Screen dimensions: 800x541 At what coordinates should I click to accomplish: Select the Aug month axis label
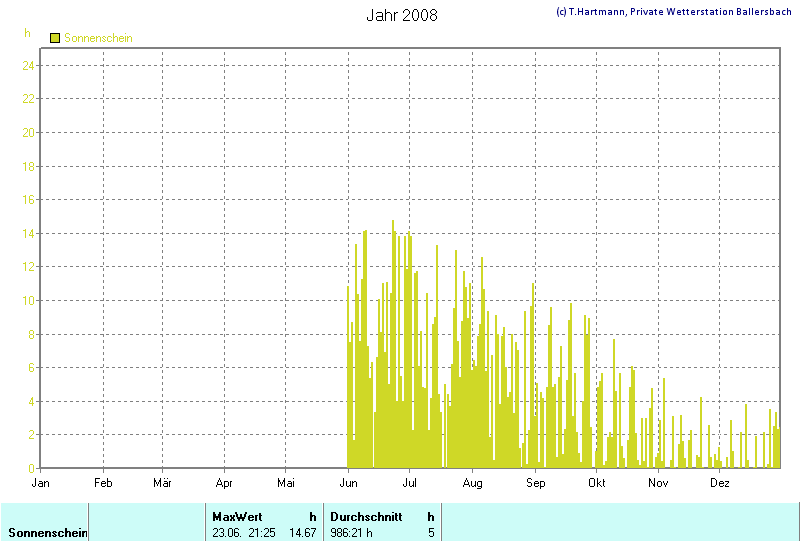coord(473,482)
